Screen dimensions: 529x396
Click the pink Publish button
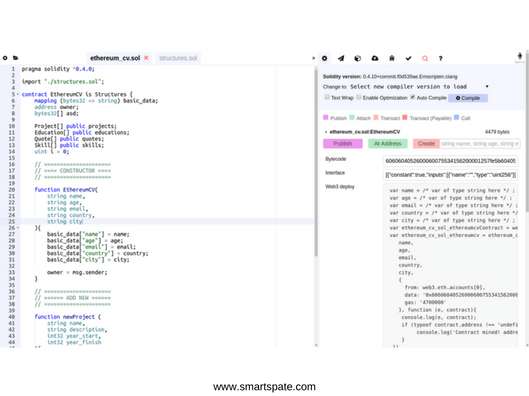(343, 144)
